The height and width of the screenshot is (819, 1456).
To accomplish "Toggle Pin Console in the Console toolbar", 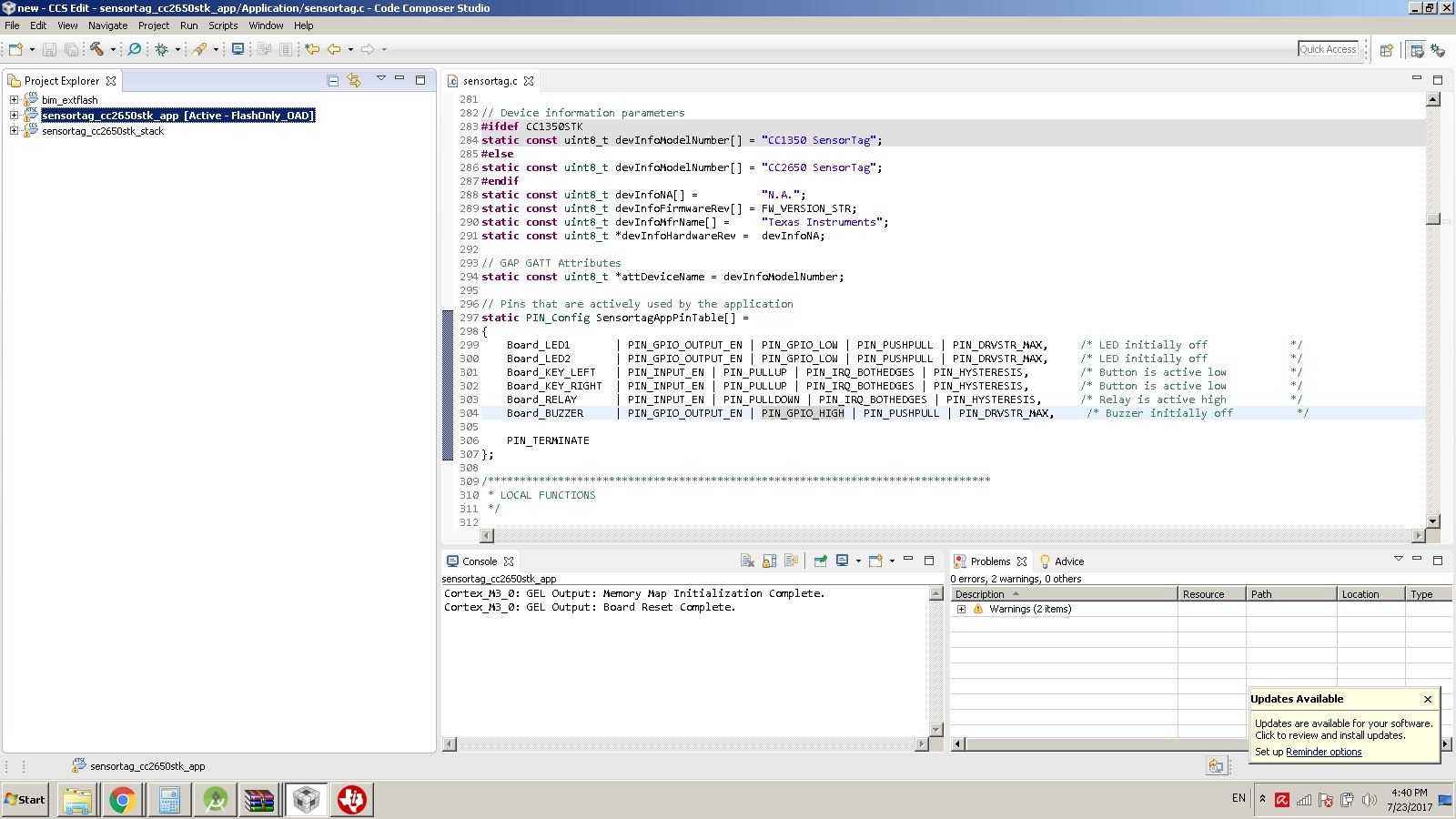I will (x=820, y=561).
